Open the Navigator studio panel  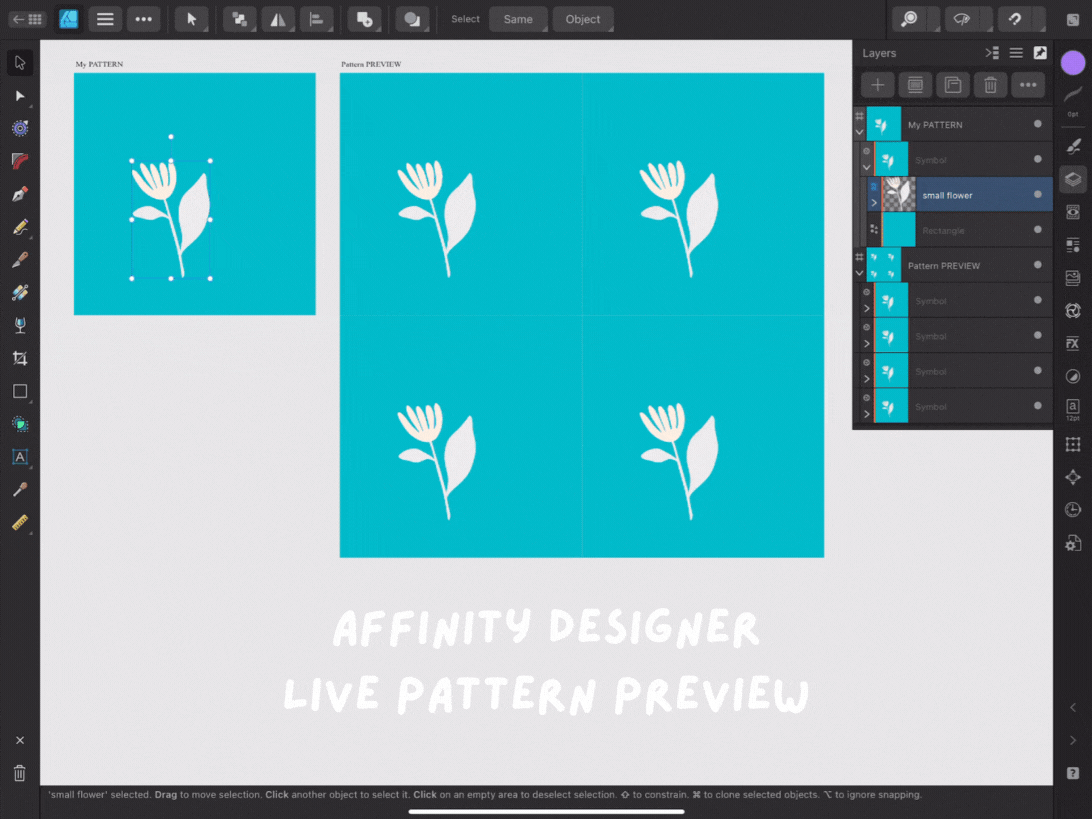(1073, 476)
